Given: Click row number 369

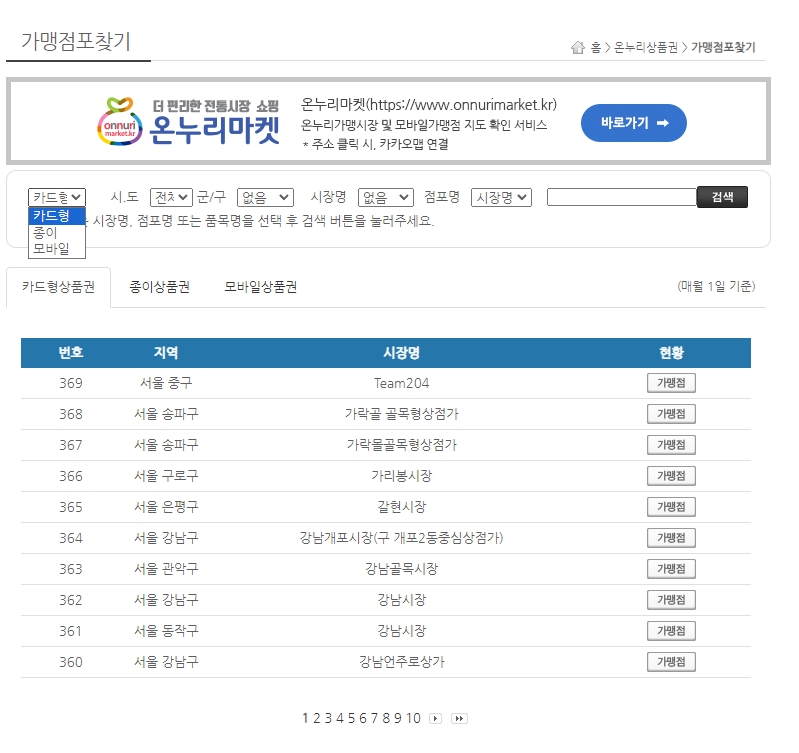Looking at the screenshot, I should [71, 383].
